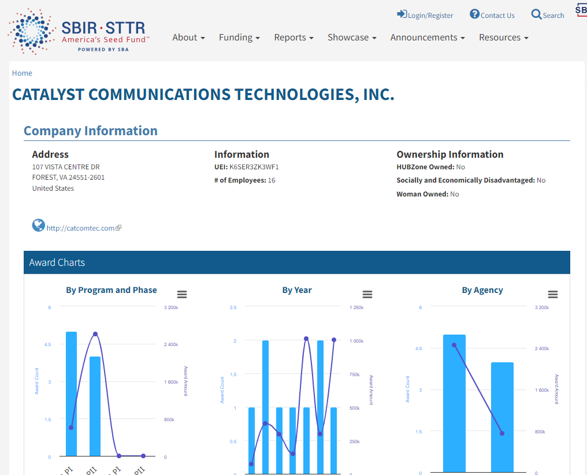Click the By Year chart title

[297, 290]
